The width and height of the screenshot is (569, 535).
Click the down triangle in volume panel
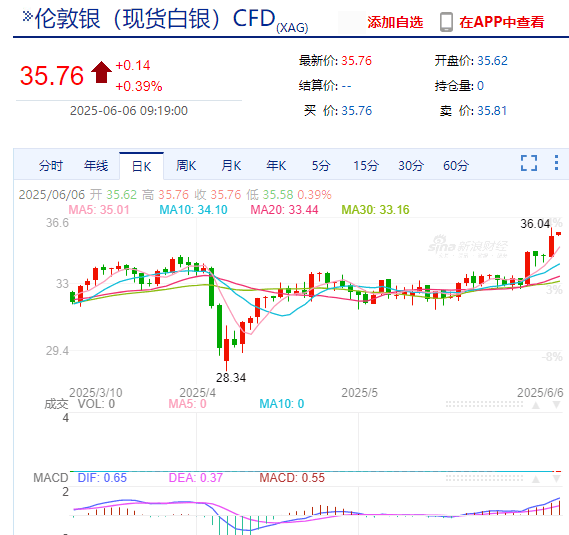pos(557,405)
